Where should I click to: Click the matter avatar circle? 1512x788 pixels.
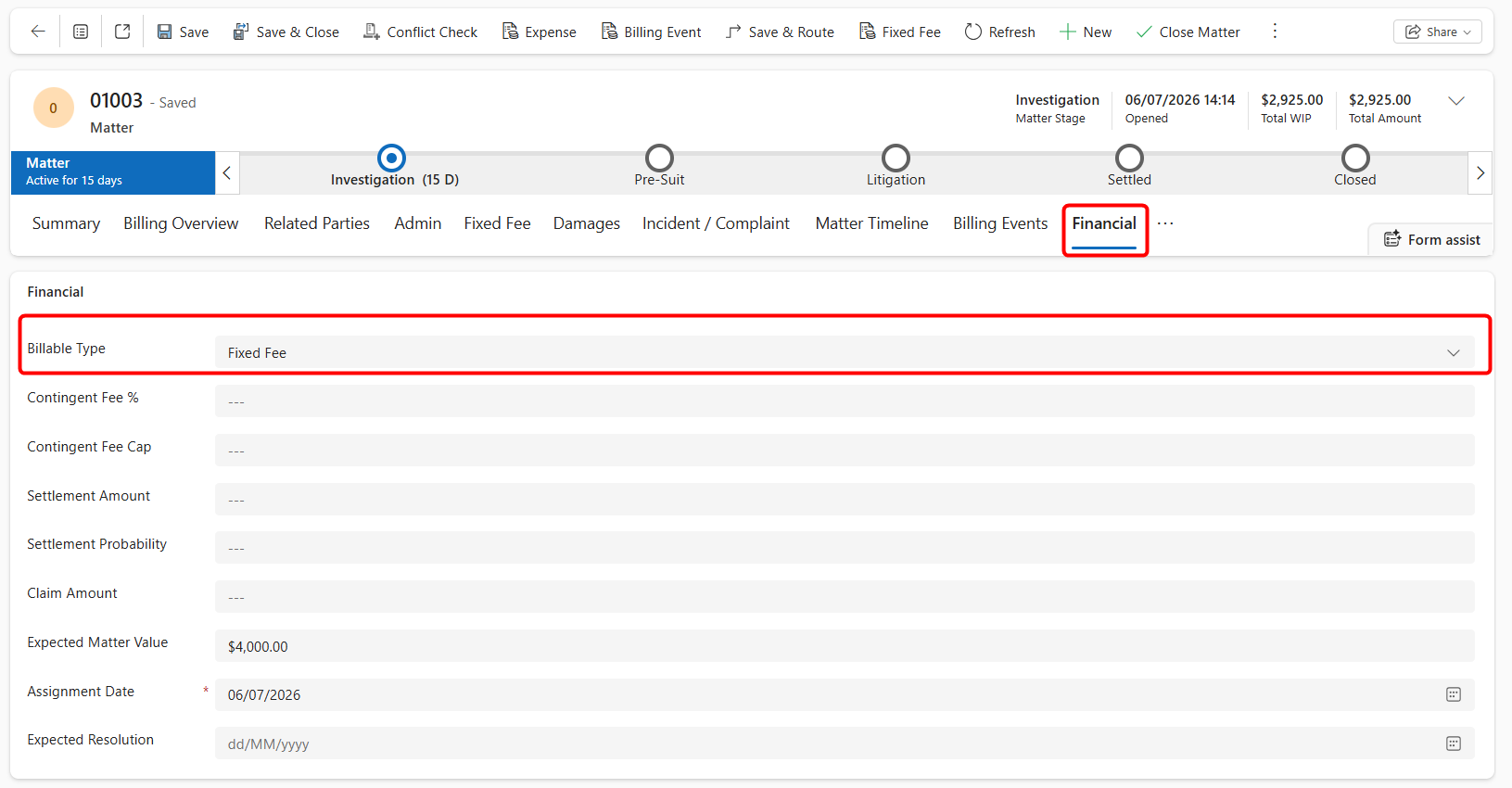click(x=54, y=108)
